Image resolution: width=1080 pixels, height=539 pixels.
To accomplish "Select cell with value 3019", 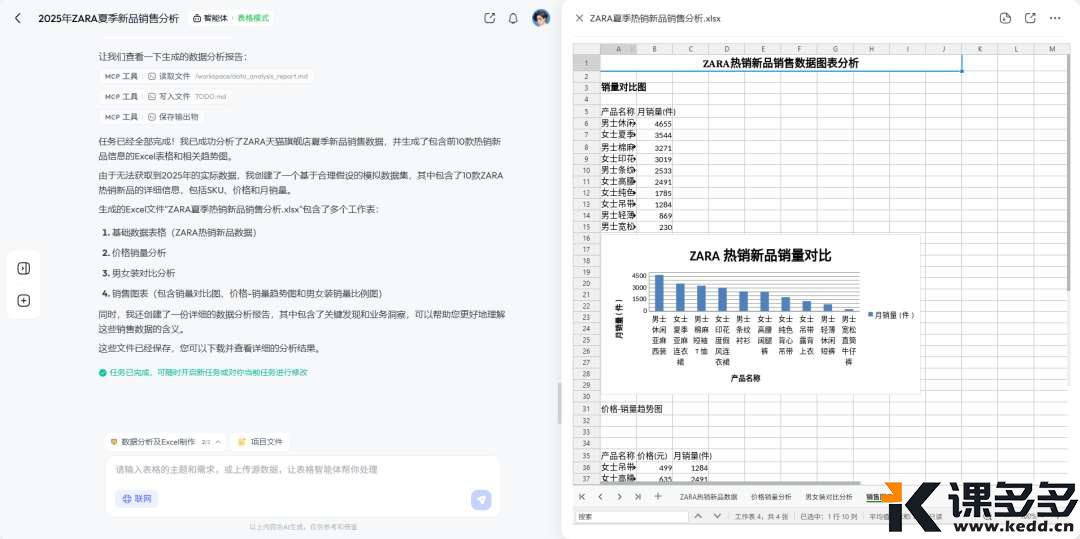I will click(x=654, y=159).
